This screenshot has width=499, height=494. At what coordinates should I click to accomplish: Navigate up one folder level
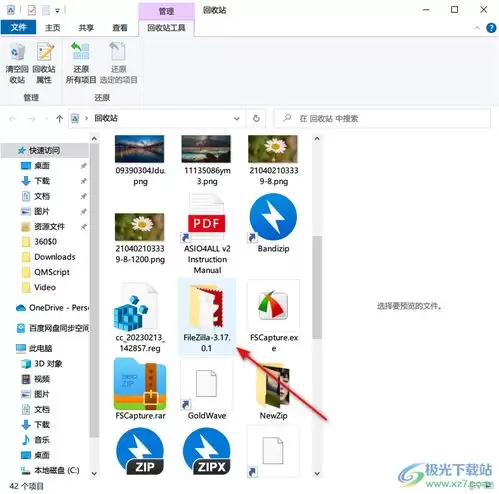point(59,118)
